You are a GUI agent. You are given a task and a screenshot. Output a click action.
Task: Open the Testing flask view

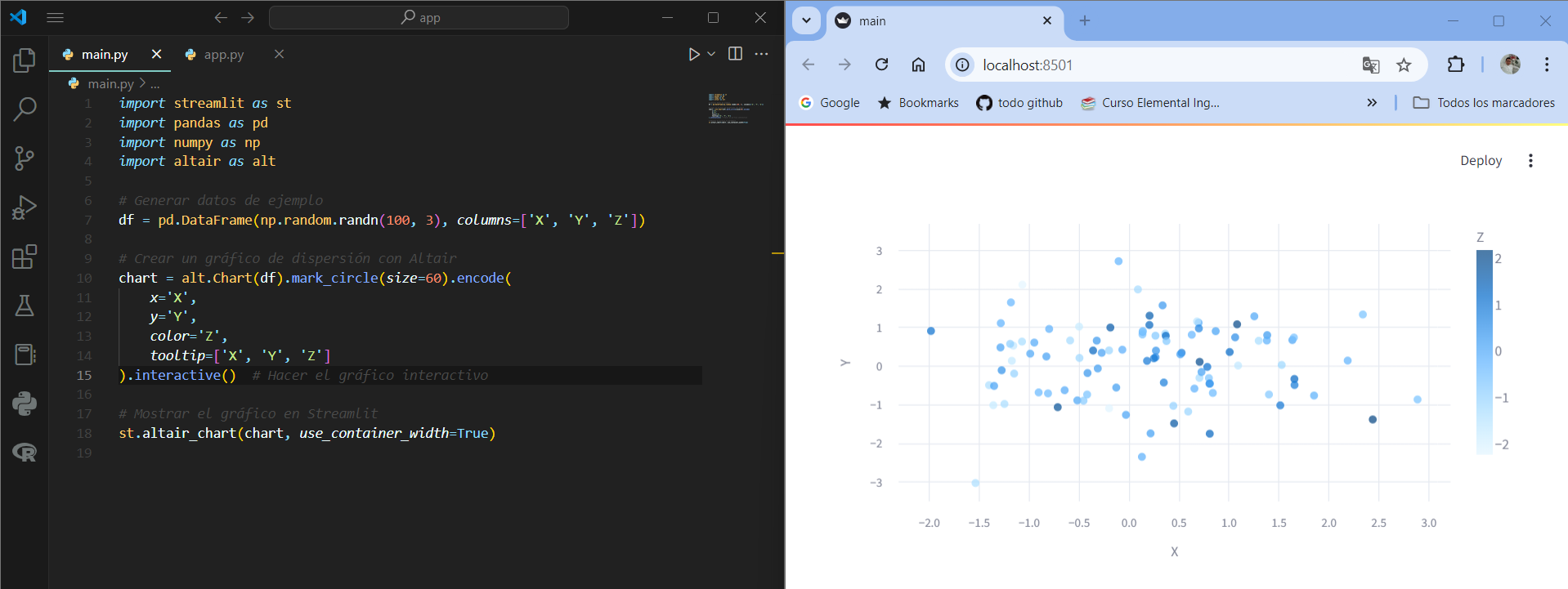pos(25,306)
